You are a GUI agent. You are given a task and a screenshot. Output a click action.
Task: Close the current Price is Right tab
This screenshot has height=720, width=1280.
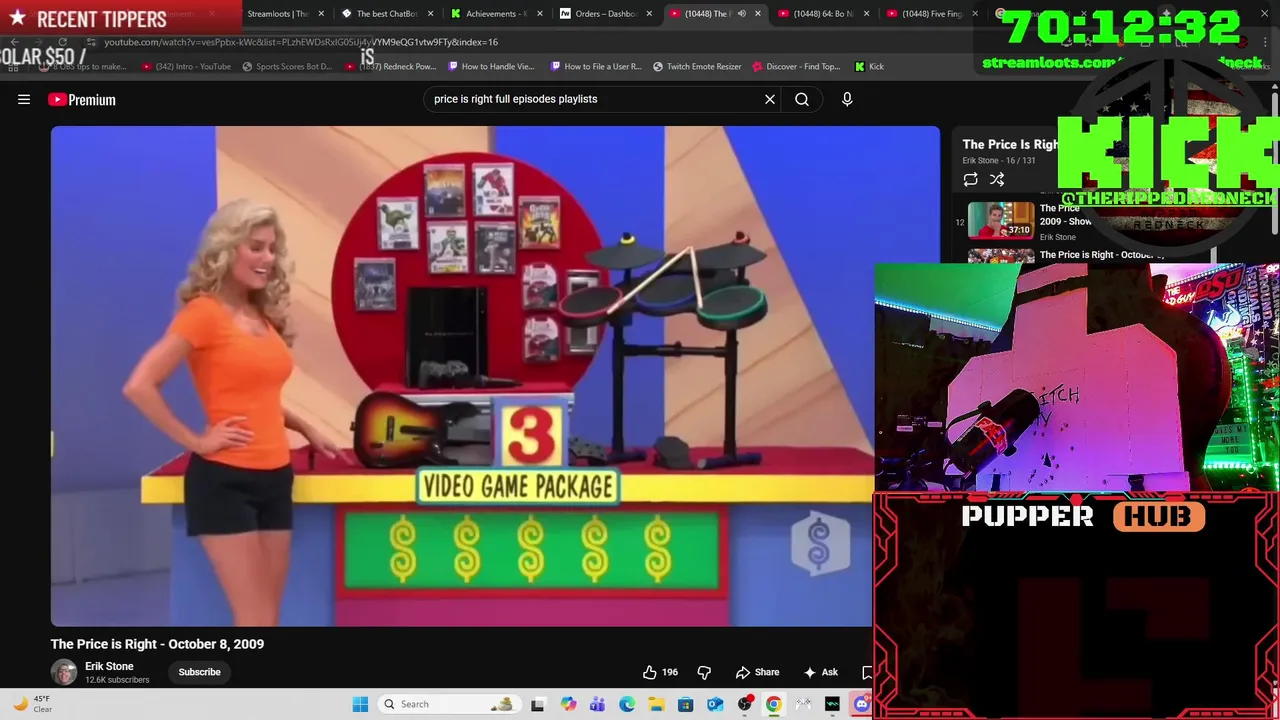click(758, 14)
